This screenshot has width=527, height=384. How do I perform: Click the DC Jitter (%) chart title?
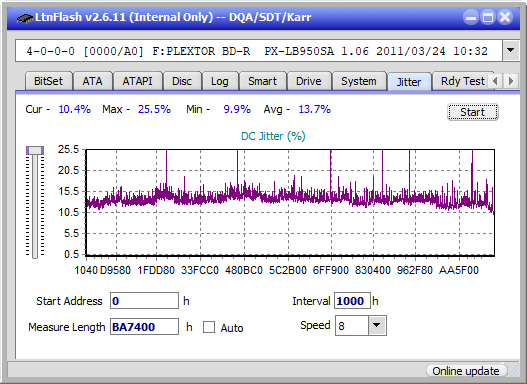click(273, 136)
